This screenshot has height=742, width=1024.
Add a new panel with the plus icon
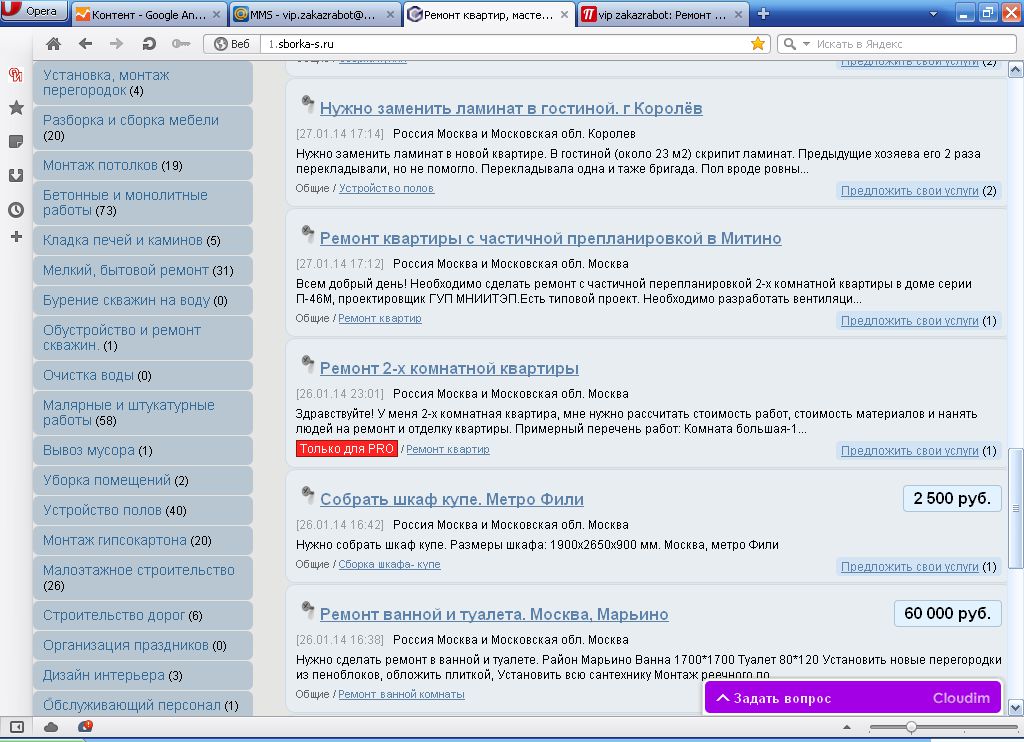pos(16,237)
